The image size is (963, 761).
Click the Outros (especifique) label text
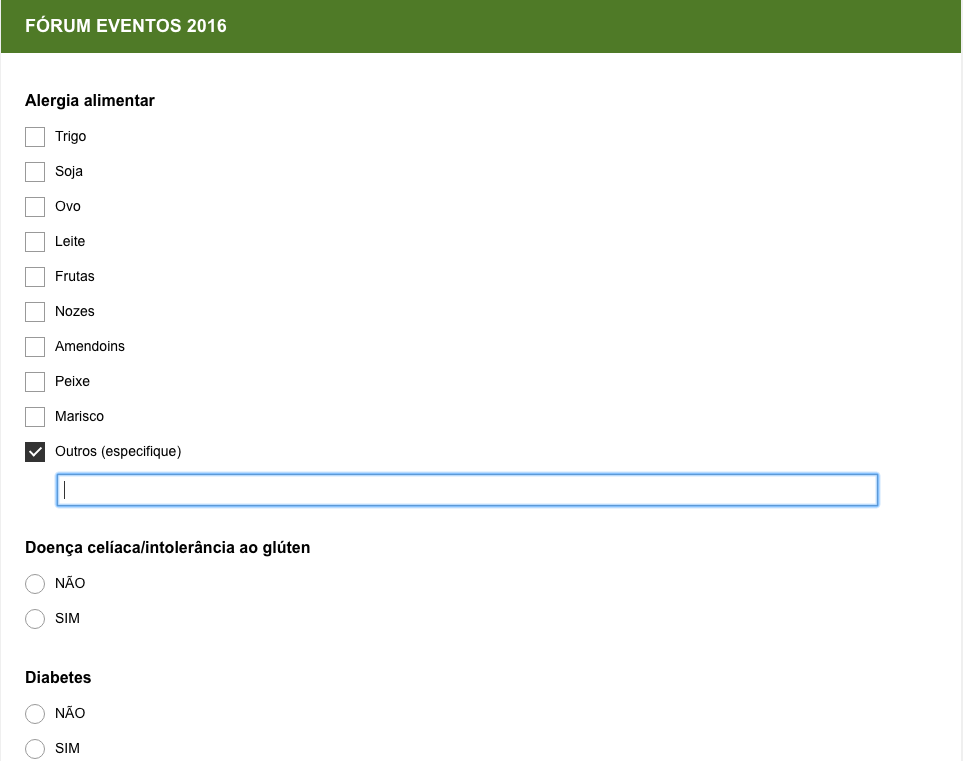pyautogui.click(x=118, y=451)
